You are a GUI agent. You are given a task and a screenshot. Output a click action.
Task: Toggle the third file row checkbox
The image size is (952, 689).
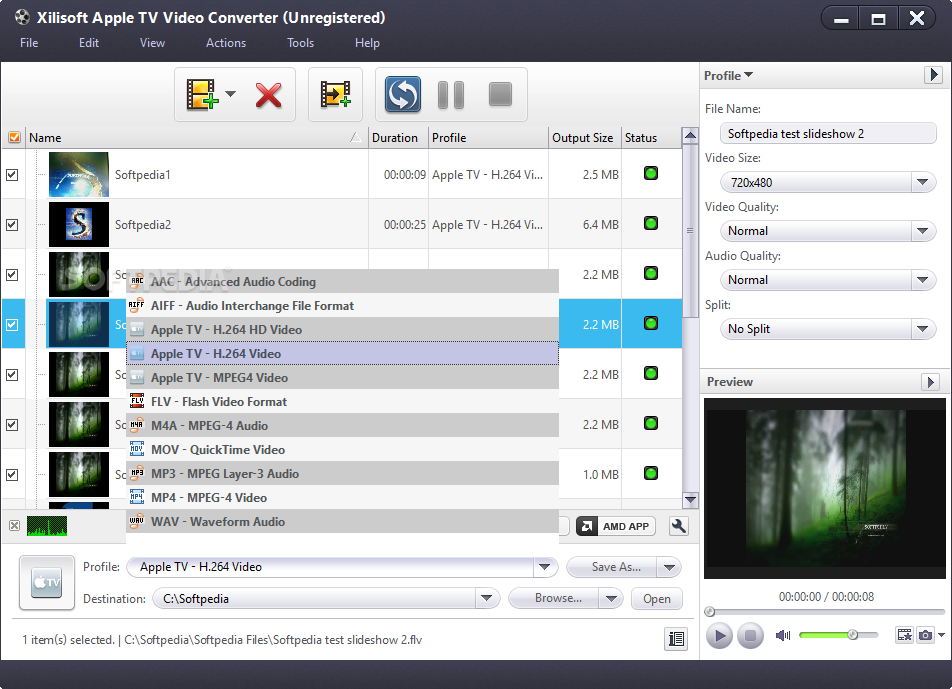point(12,274)
